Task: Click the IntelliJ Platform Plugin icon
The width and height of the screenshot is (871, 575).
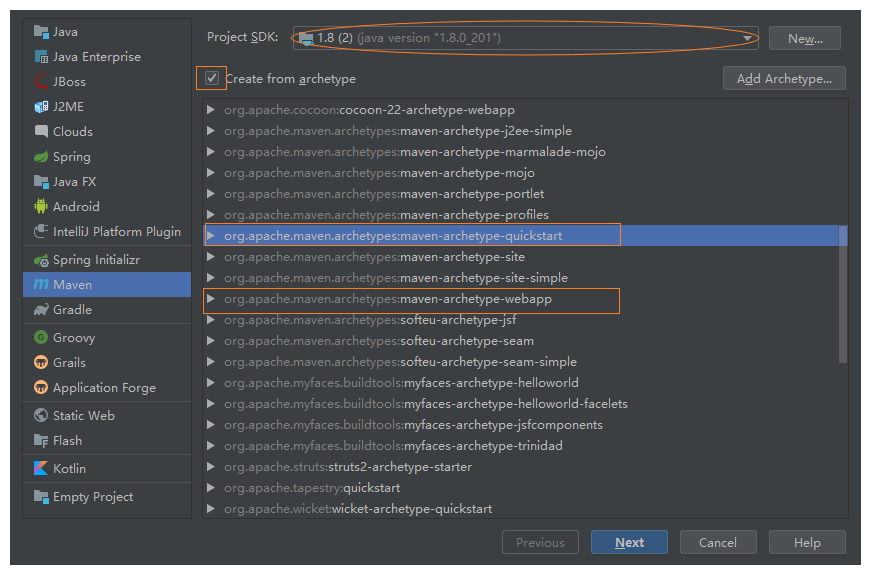Action: [x=41, y=232]
